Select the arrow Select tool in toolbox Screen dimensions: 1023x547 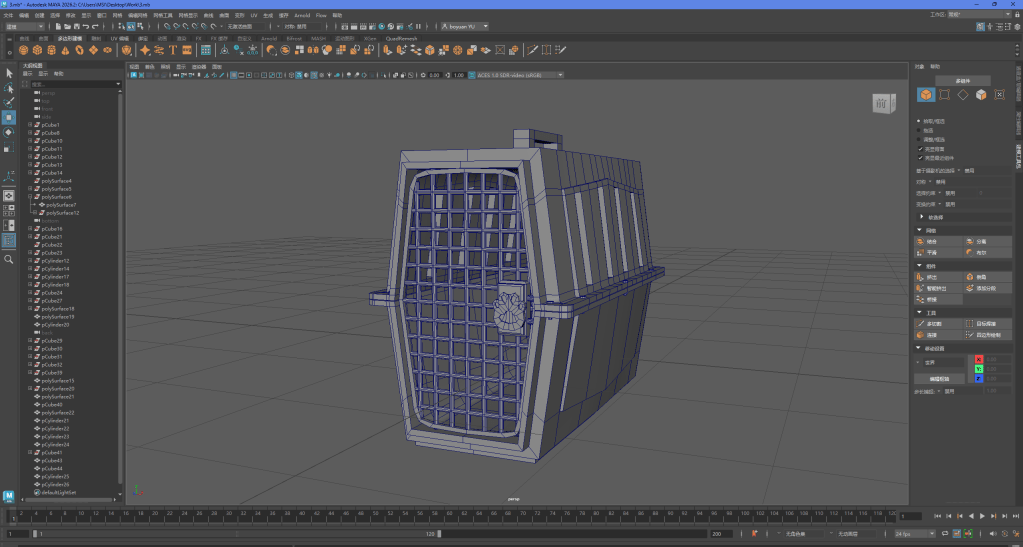tap(9, 73)
